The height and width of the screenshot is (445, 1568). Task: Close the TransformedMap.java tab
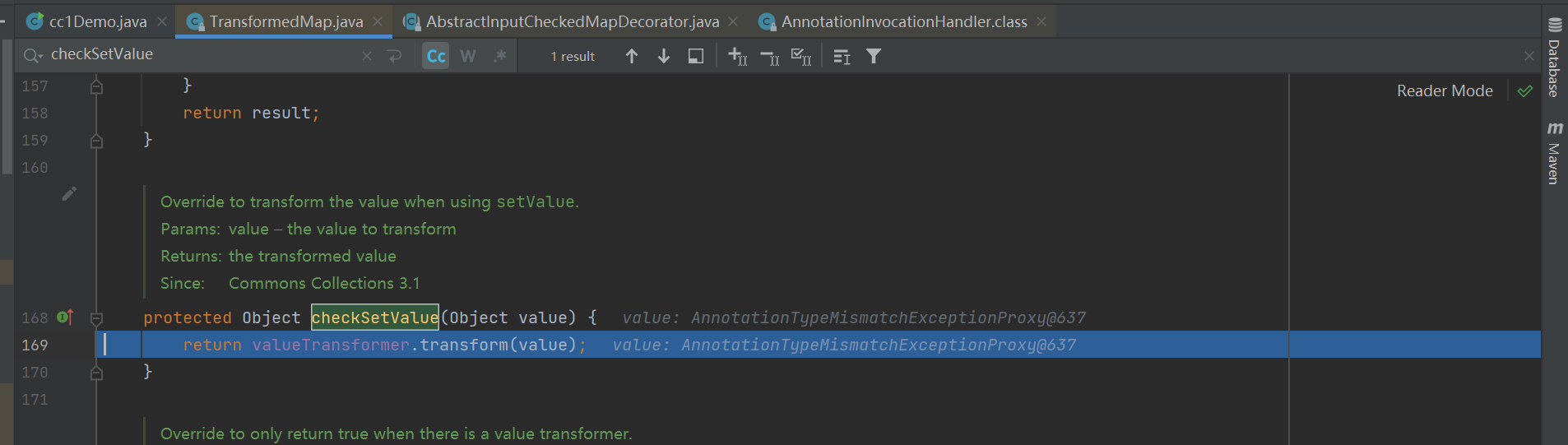pos(378,21)
